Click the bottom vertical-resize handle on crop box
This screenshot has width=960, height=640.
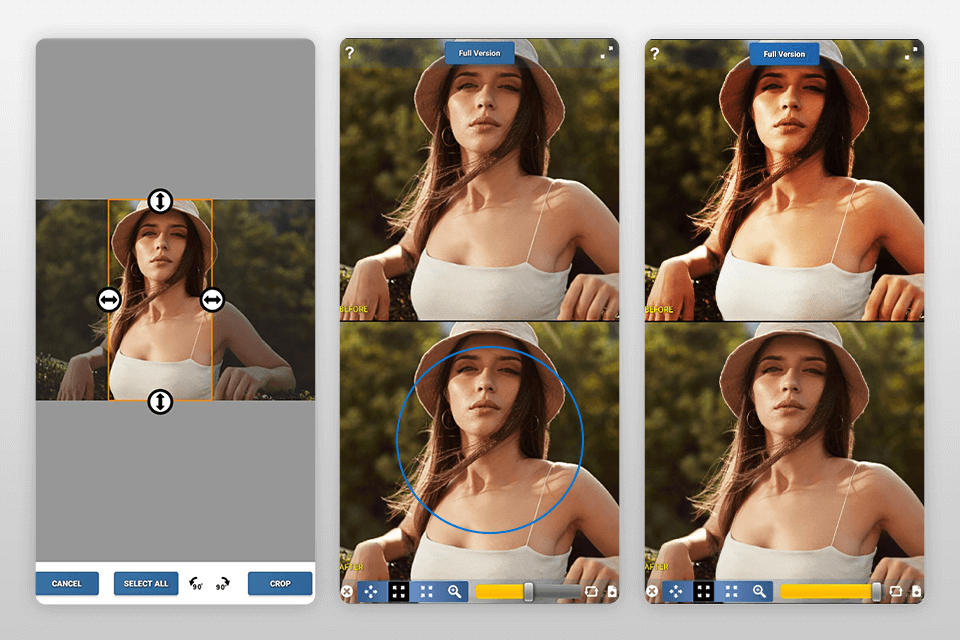pos(160,402)
